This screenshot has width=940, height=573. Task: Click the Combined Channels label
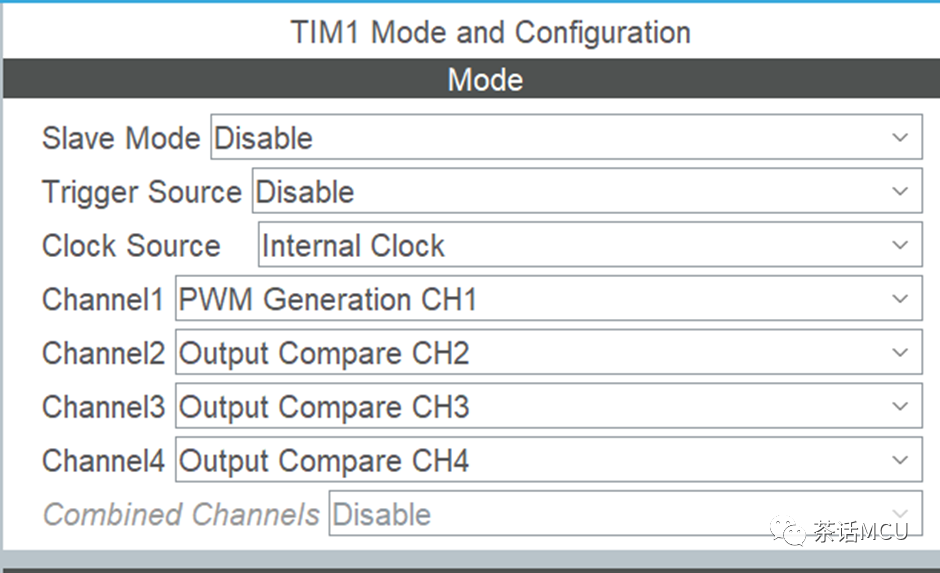click(x=181, y=515)
